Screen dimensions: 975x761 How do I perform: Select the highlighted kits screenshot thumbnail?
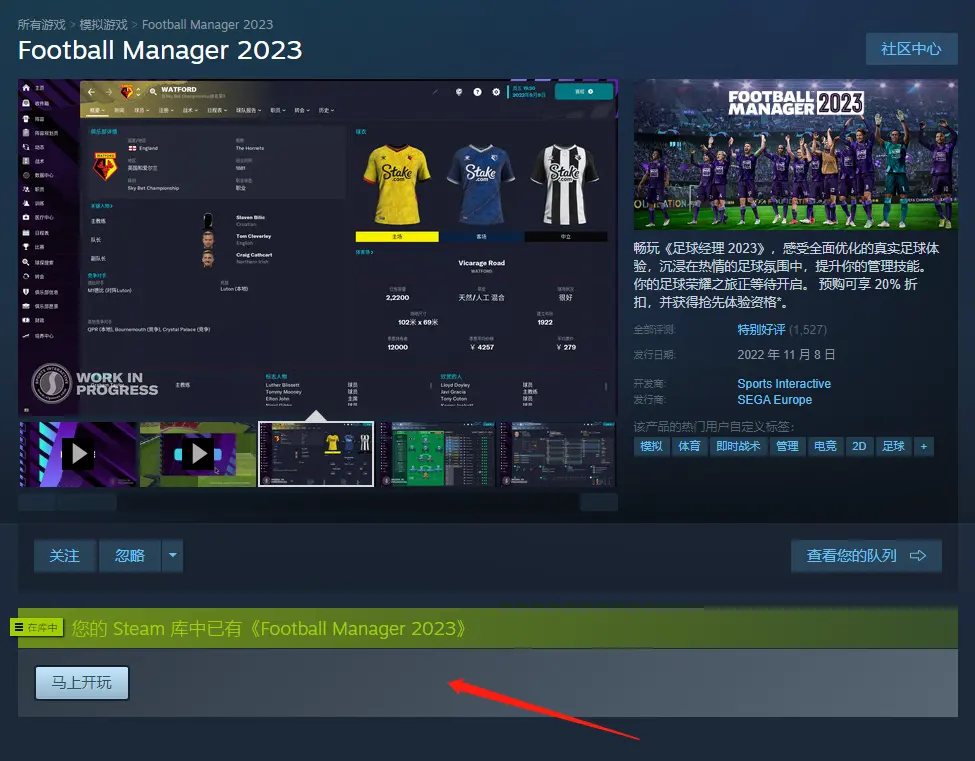(316, 454)
